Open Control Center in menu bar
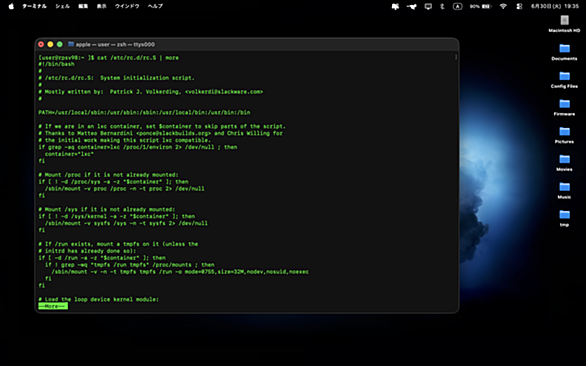The height and width of the screenshot is (366, 586). pos(519,6)
